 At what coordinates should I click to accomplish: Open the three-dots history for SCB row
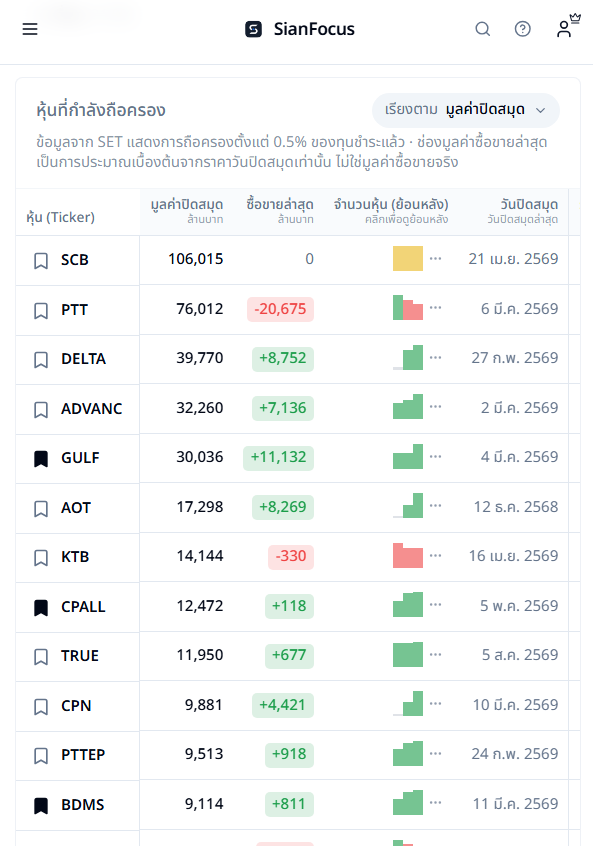point(435,259)
